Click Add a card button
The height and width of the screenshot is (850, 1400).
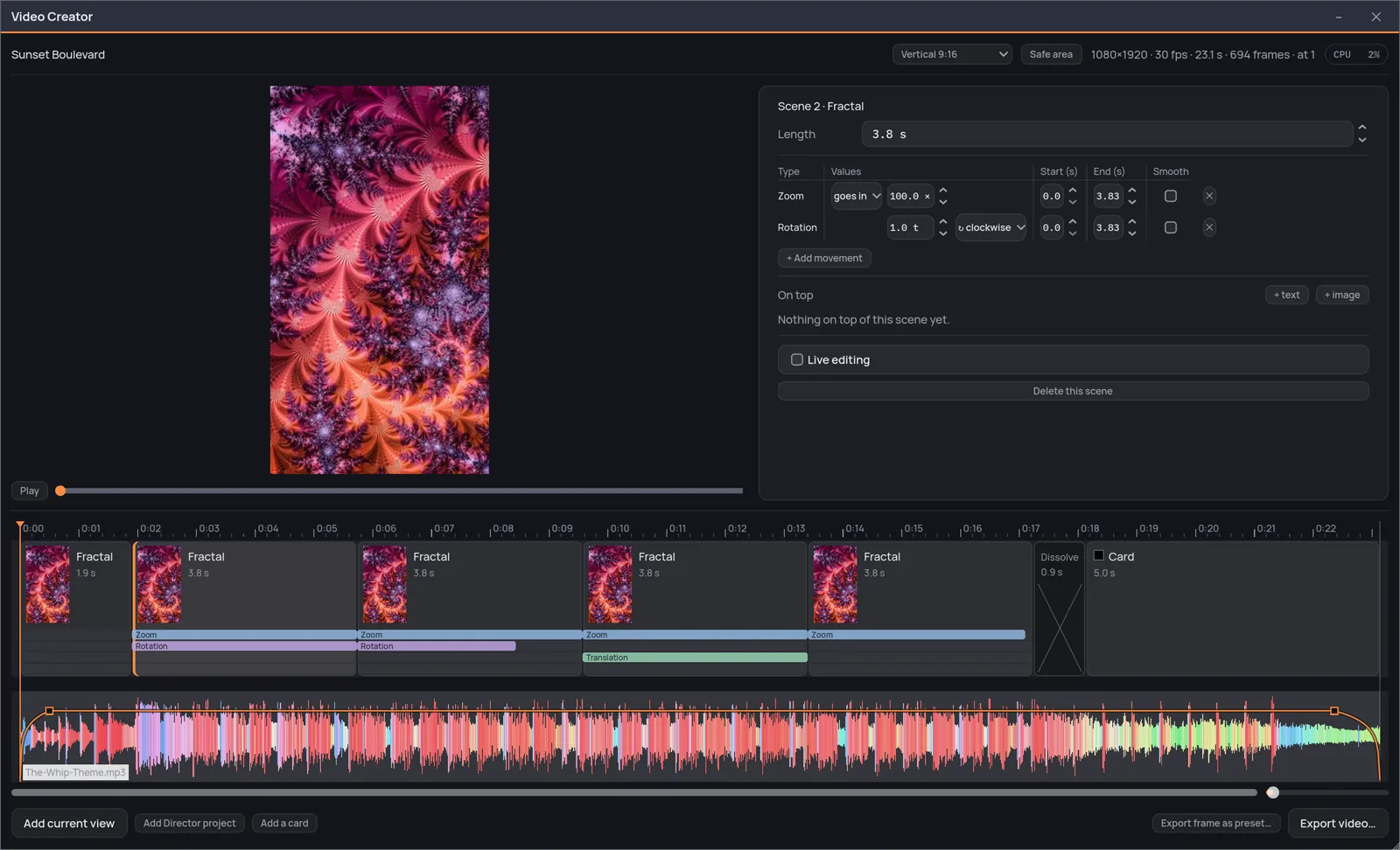tap(284, 823)
